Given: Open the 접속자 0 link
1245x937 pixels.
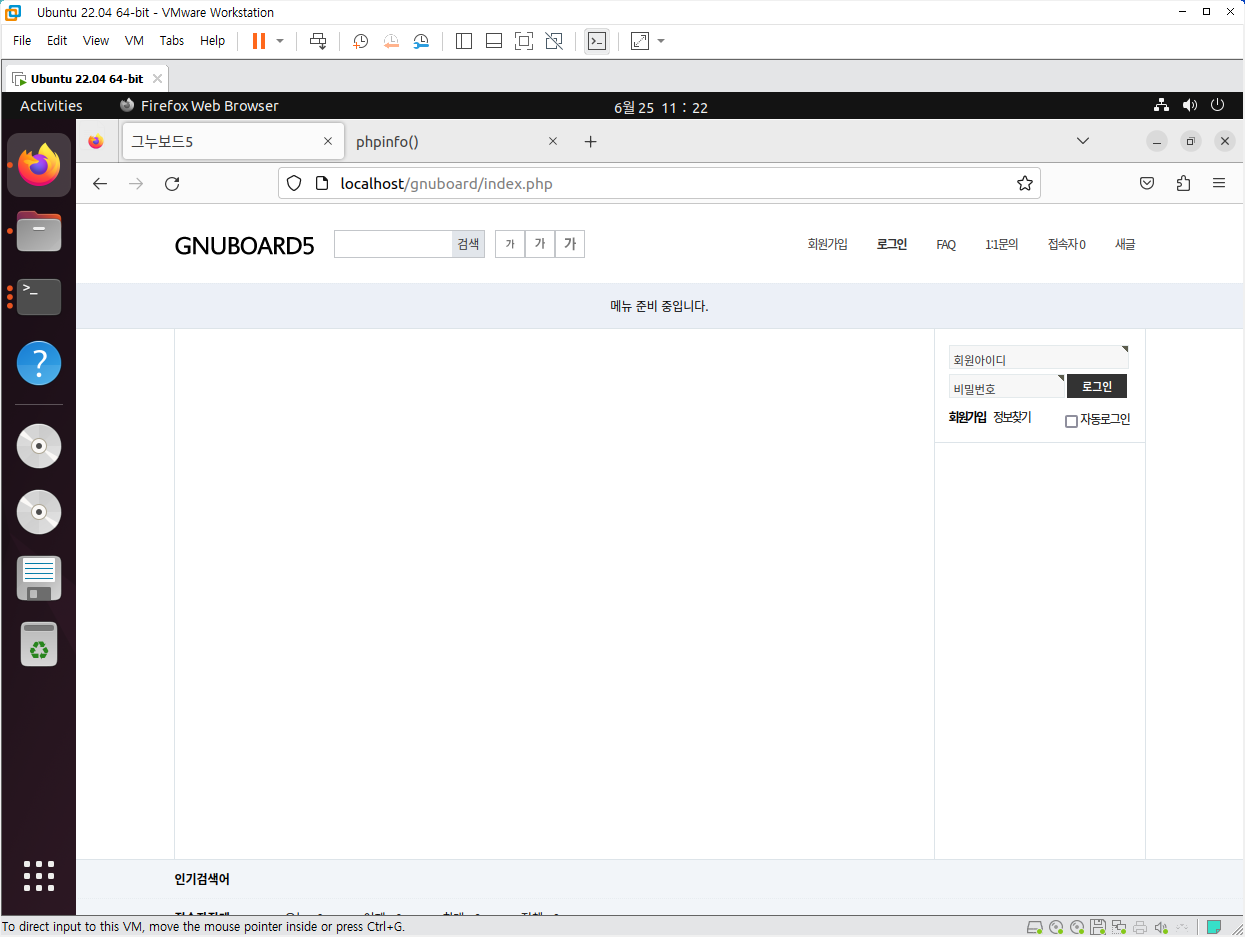Looking at the screenshot, I should (1067, 245).
